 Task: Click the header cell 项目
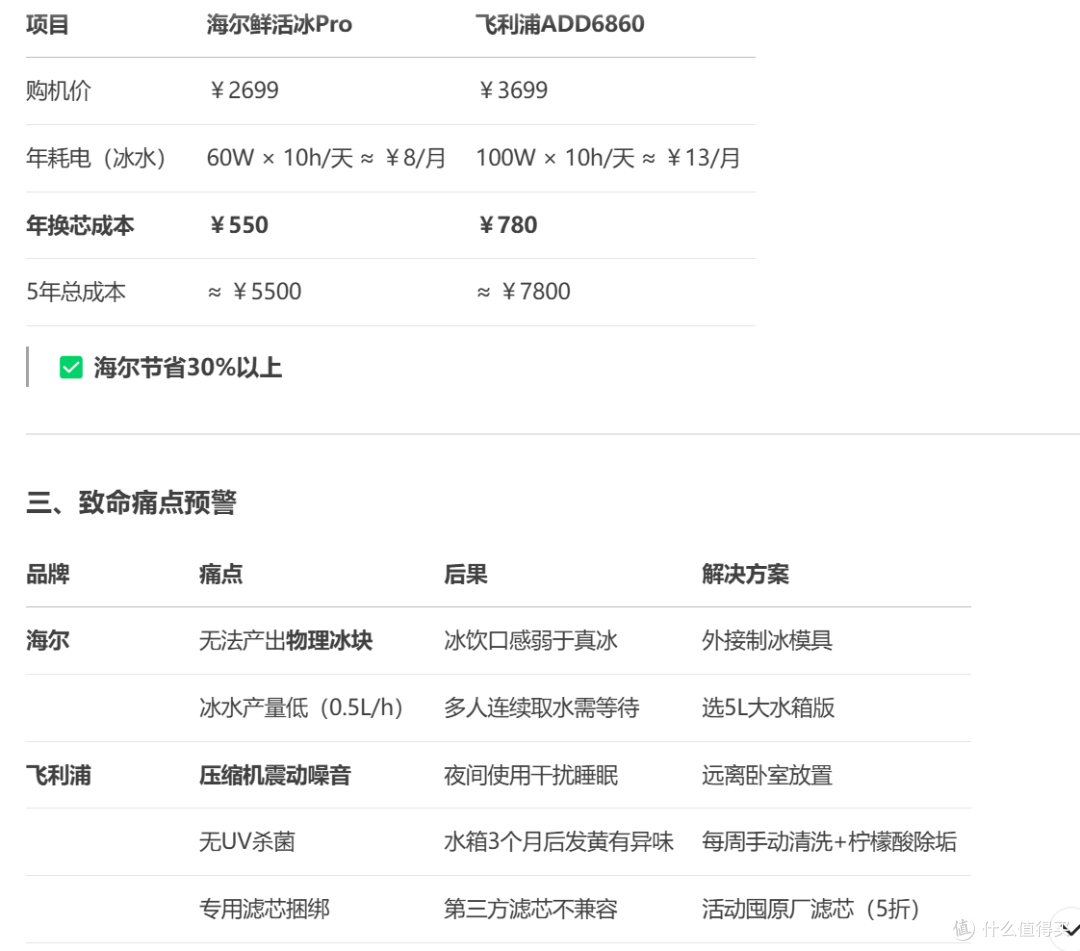pos(48,24)
